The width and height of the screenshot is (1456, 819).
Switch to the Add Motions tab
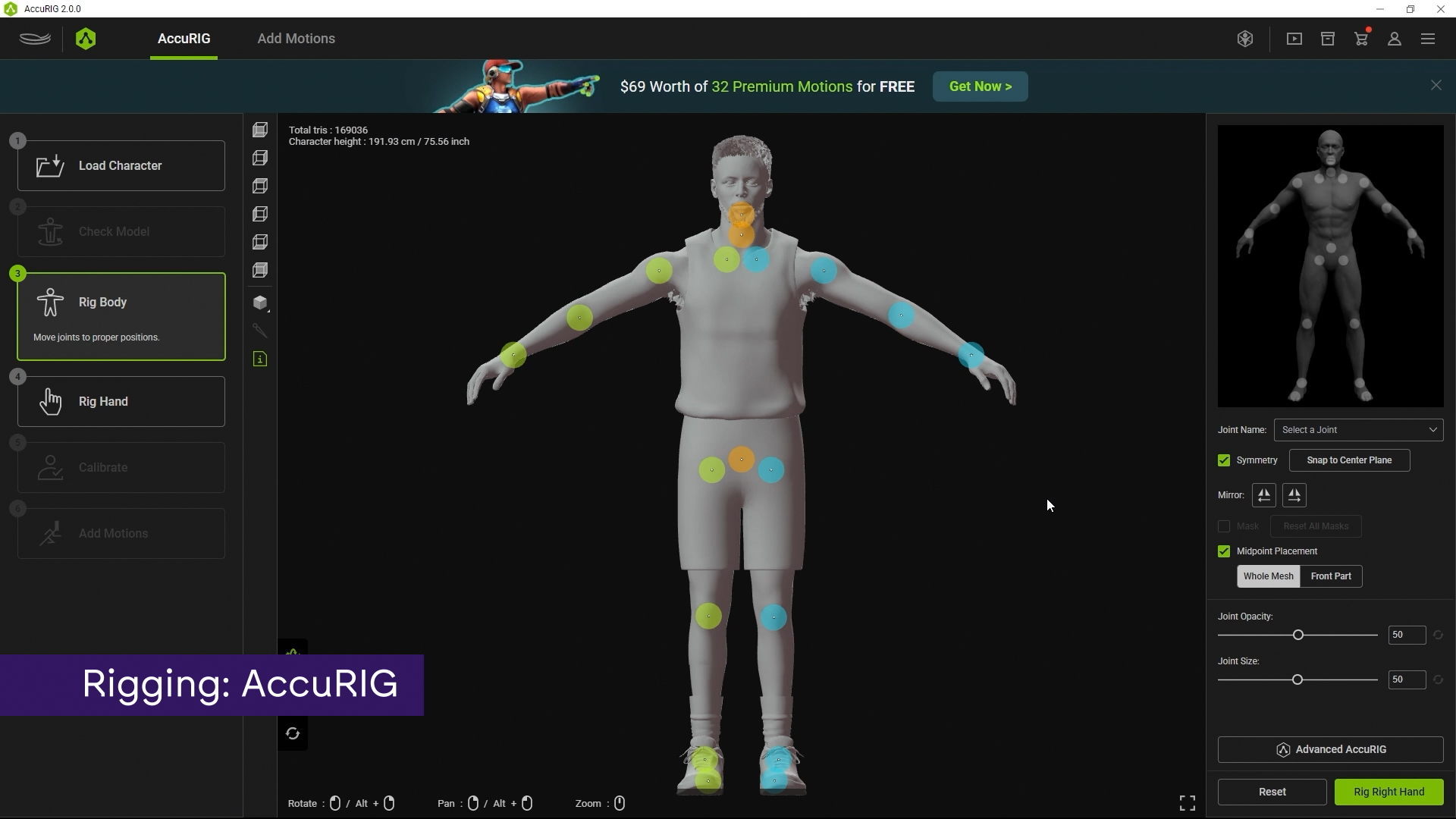(296, 39)
